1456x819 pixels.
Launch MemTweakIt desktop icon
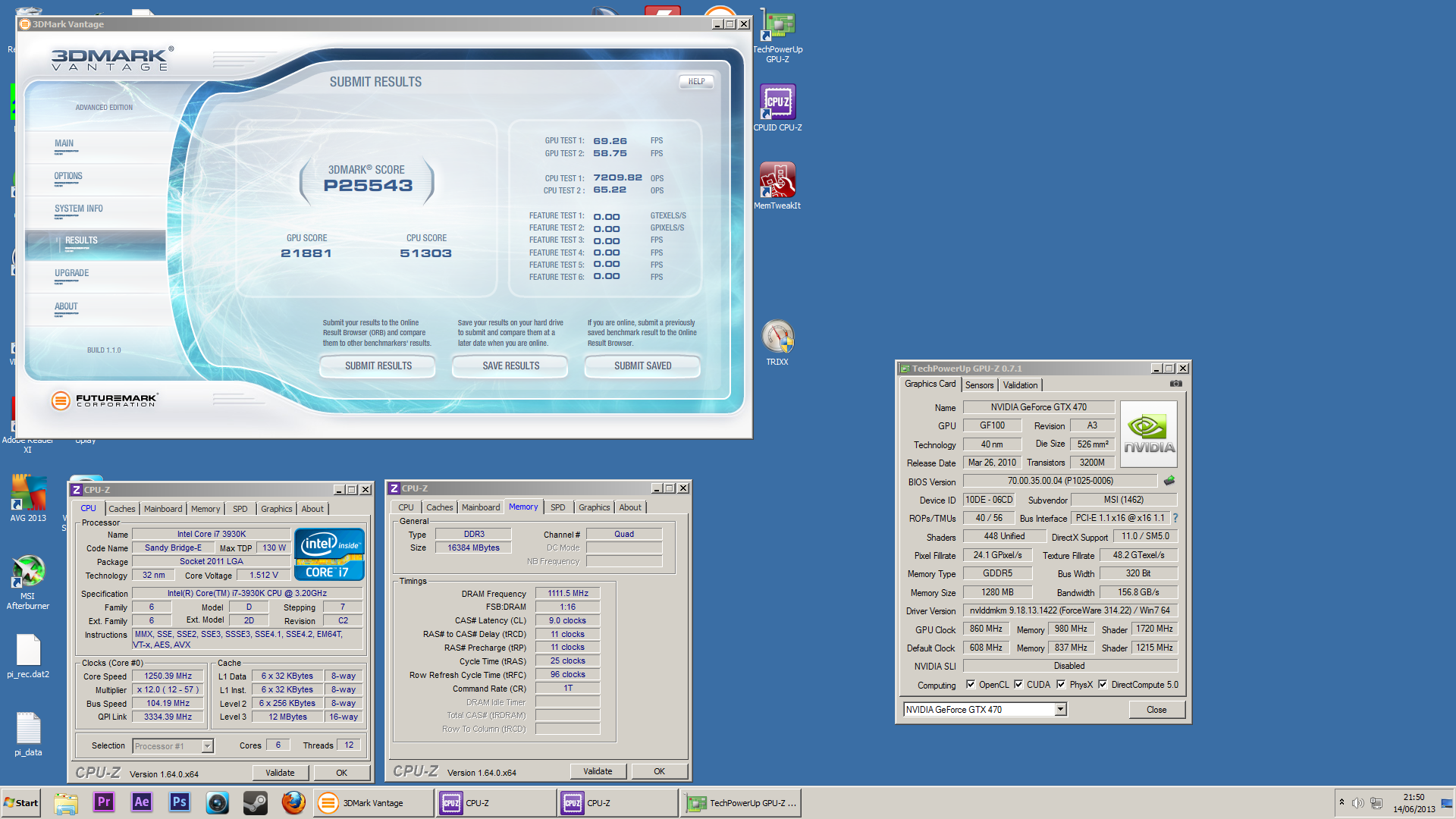click(777, 186)
